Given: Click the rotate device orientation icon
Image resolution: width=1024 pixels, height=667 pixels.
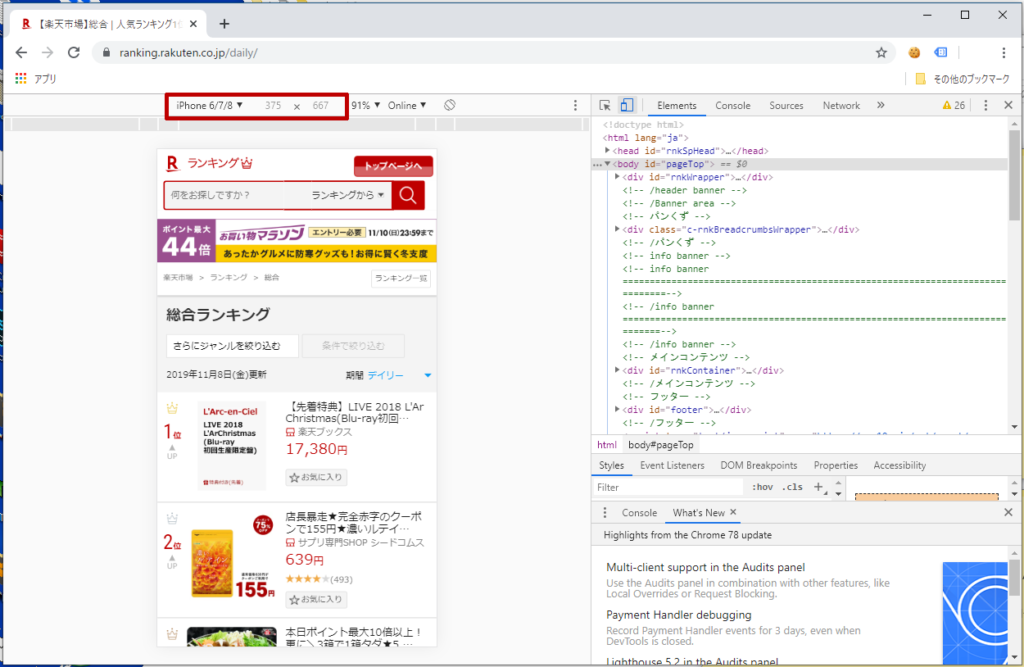Looking at the screenshot, I should (449, 105).
